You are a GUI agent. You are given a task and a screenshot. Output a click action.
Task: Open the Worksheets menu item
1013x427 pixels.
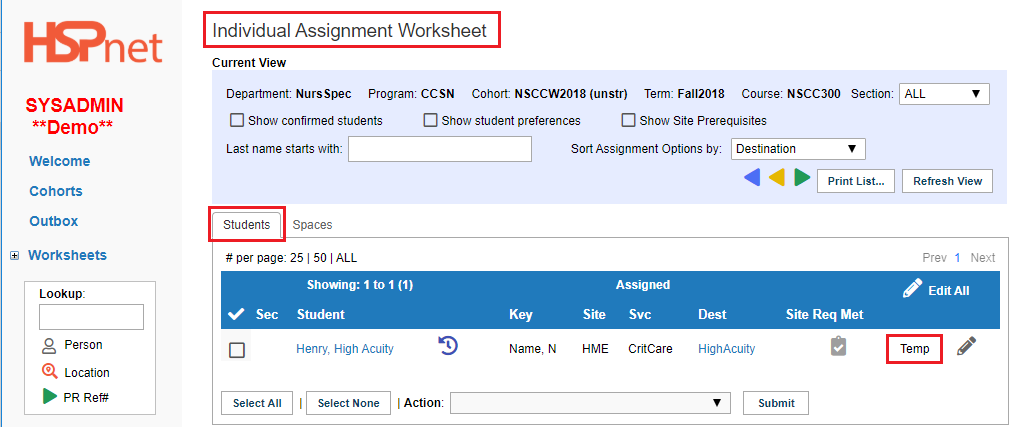click(67, 255)
